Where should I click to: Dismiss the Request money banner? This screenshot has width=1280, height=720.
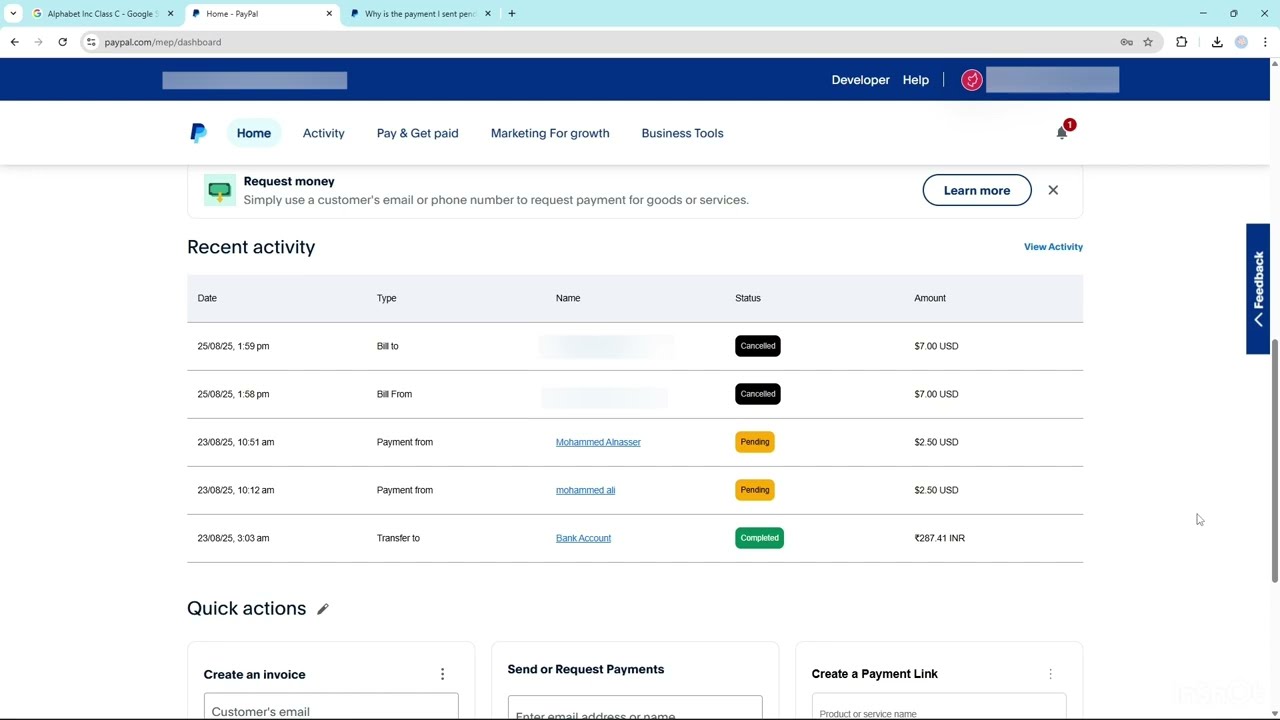(x=1053, y=190)
